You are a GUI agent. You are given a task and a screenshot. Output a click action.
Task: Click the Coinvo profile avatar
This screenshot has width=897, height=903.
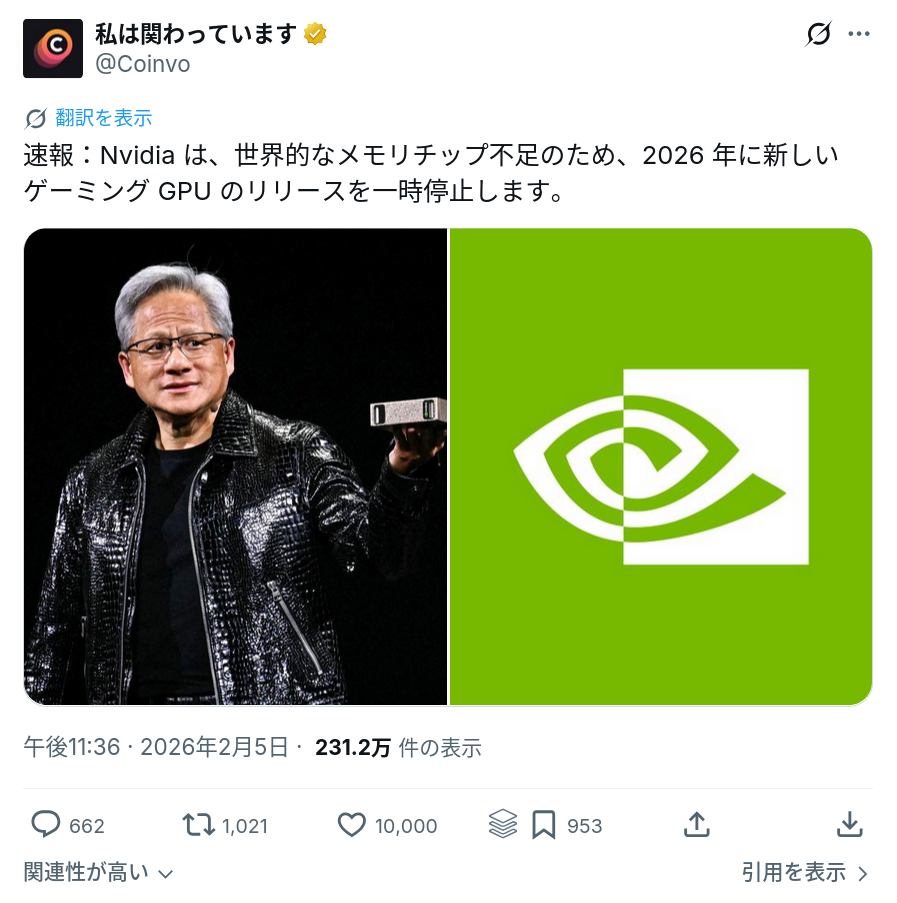(x=53, y=48)
